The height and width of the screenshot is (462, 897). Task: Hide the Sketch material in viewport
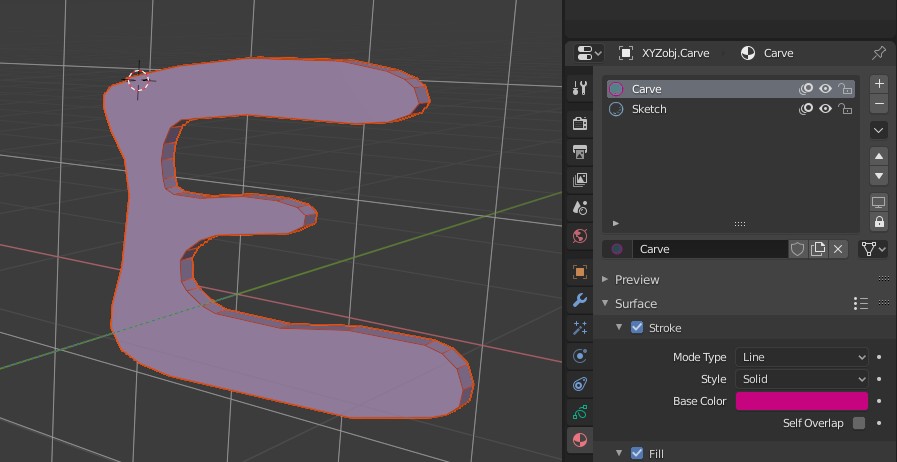(825, 109)
